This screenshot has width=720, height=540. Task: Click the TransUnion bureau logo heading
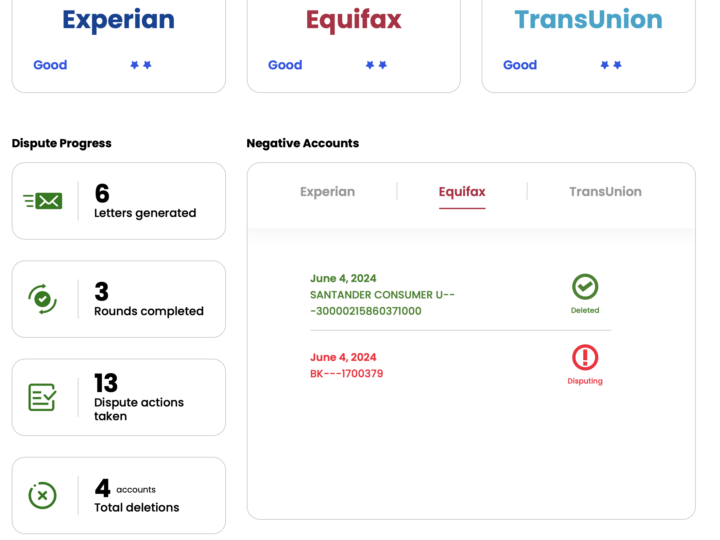[x=588, y=20]
